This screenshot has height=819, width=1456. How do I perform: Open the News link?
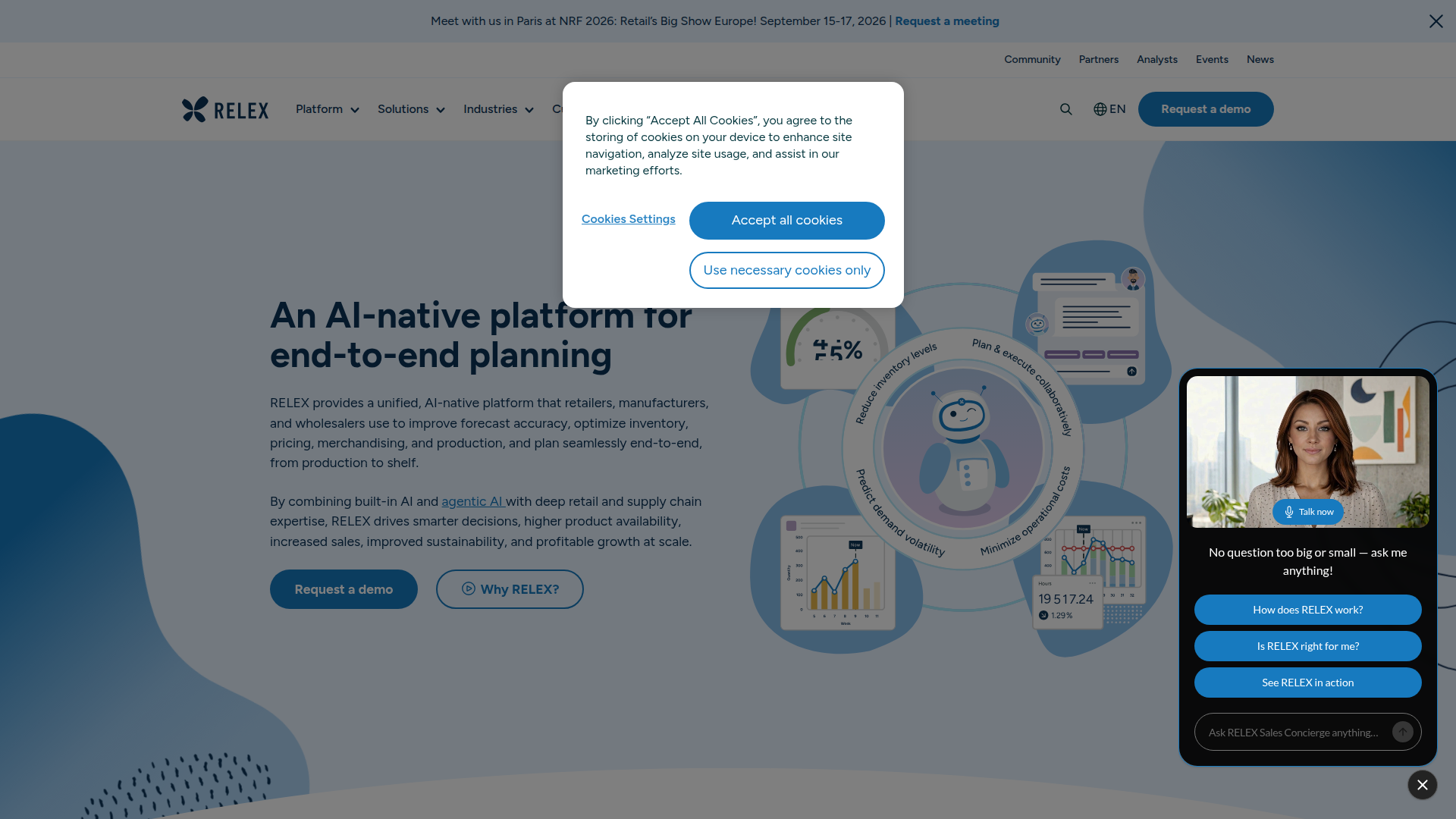pyautogui.click(x=1260, y=59)
